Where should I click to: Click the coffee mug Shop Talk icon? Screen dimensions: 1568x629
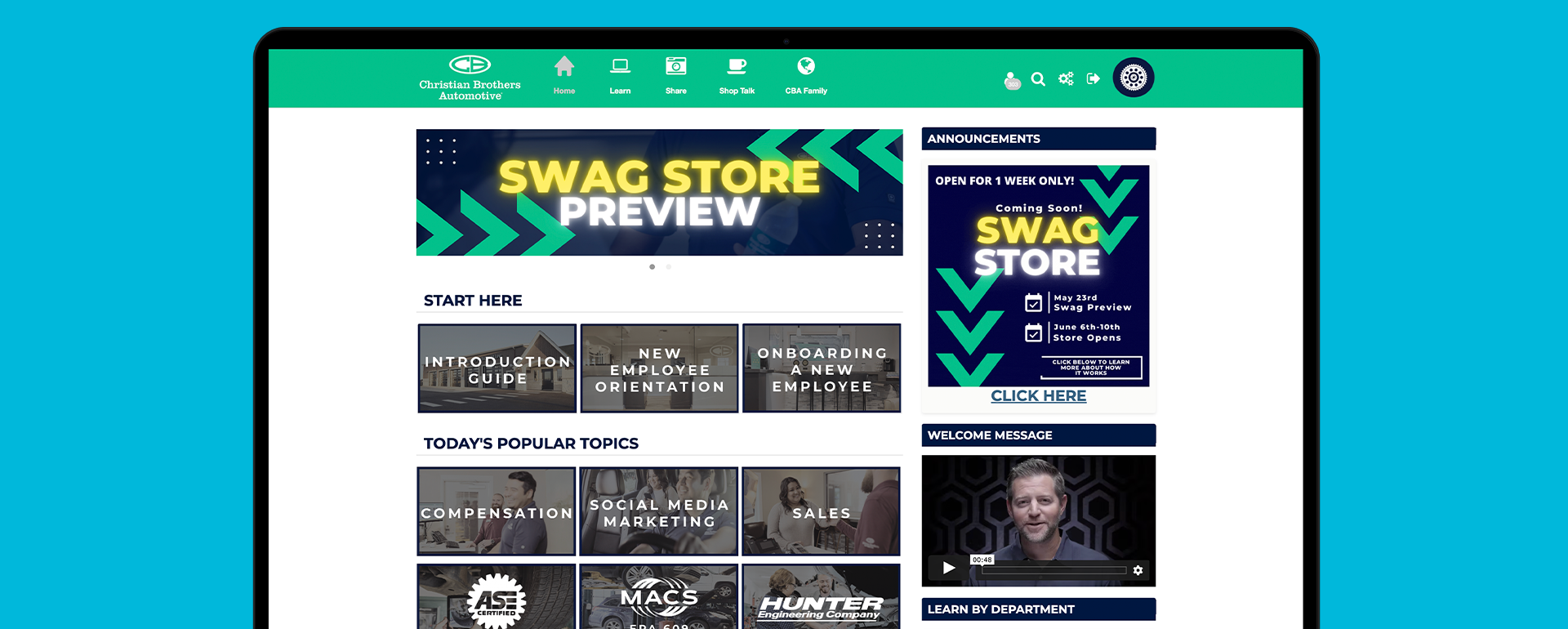pyautogui.click(x=737, y=65)
